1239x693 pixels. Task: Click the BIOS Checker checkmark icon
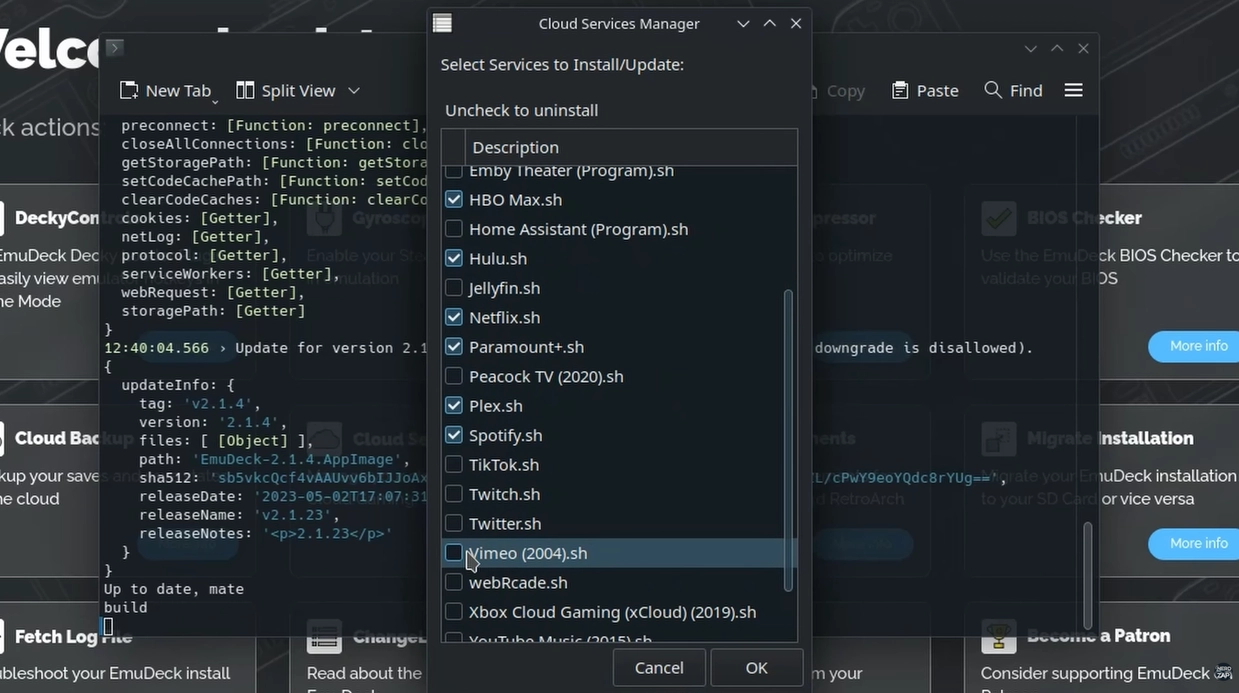[998, 217]
